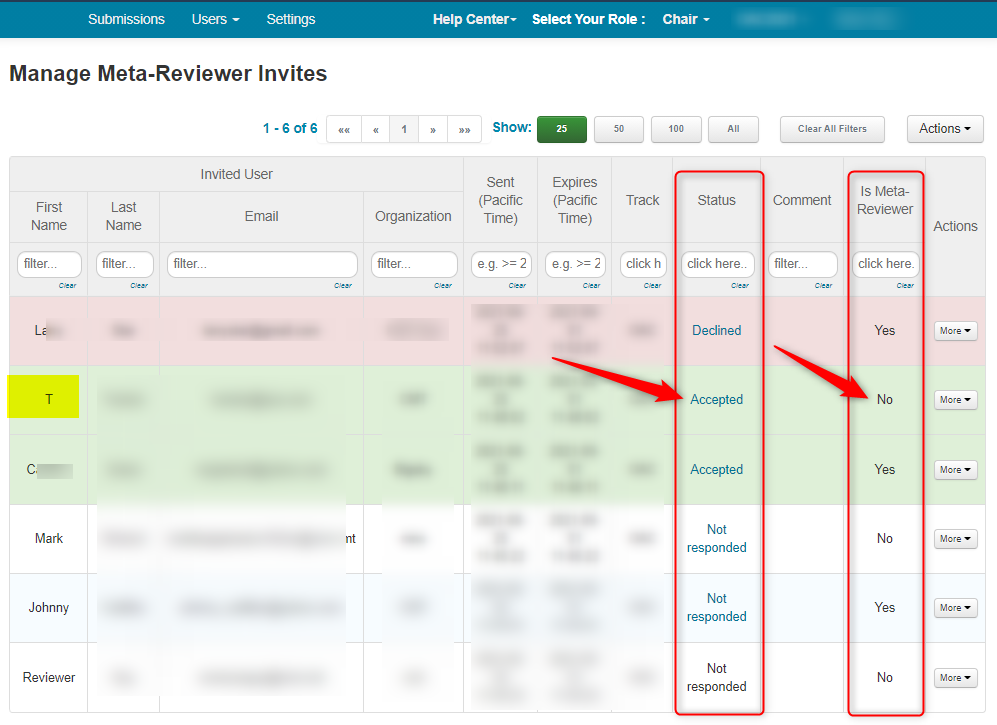Click the Declined status link
997x725 pixels.
[717, 330]
